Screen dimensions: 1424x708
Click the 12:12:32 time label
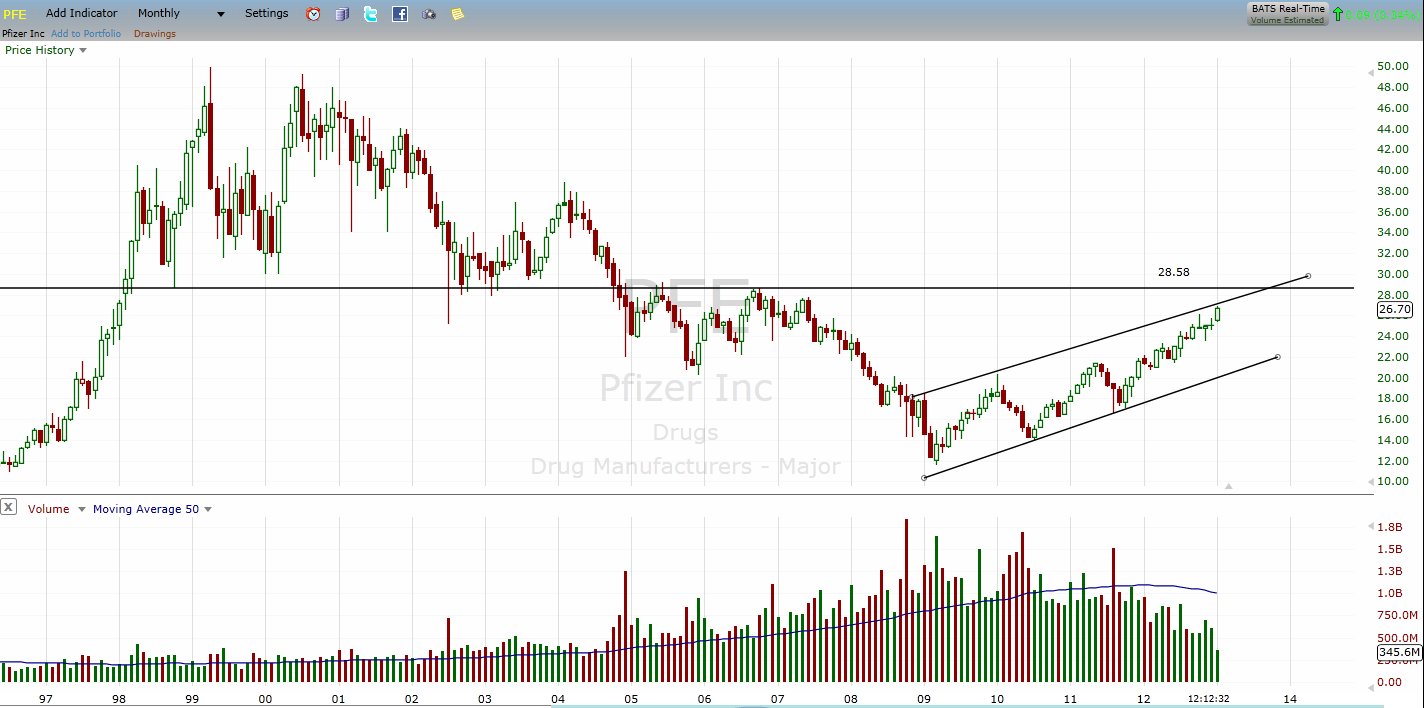tap(1208, 698)
